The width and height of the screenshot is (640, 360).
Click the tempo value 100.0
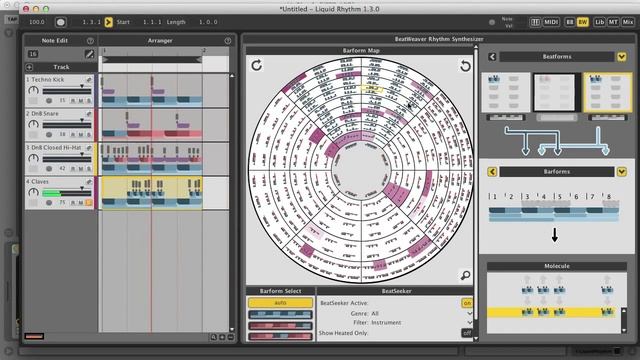pos(37,22)
